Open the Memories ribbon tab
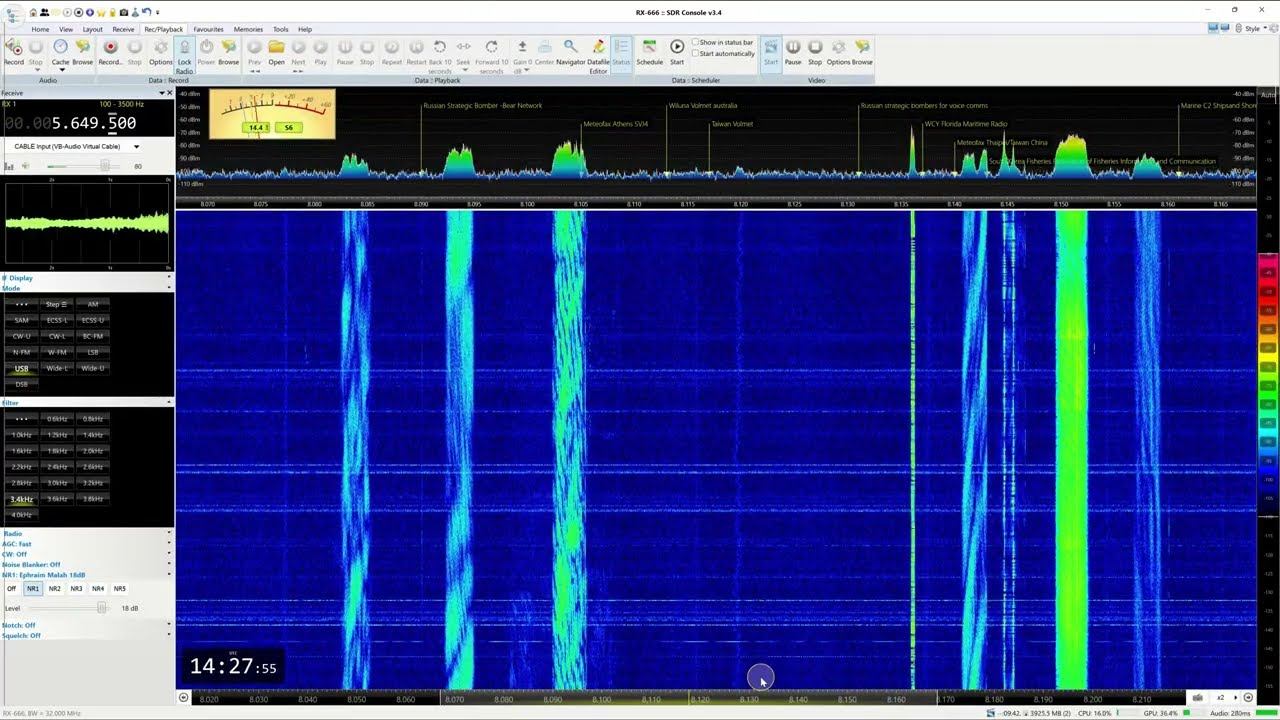 248,29
